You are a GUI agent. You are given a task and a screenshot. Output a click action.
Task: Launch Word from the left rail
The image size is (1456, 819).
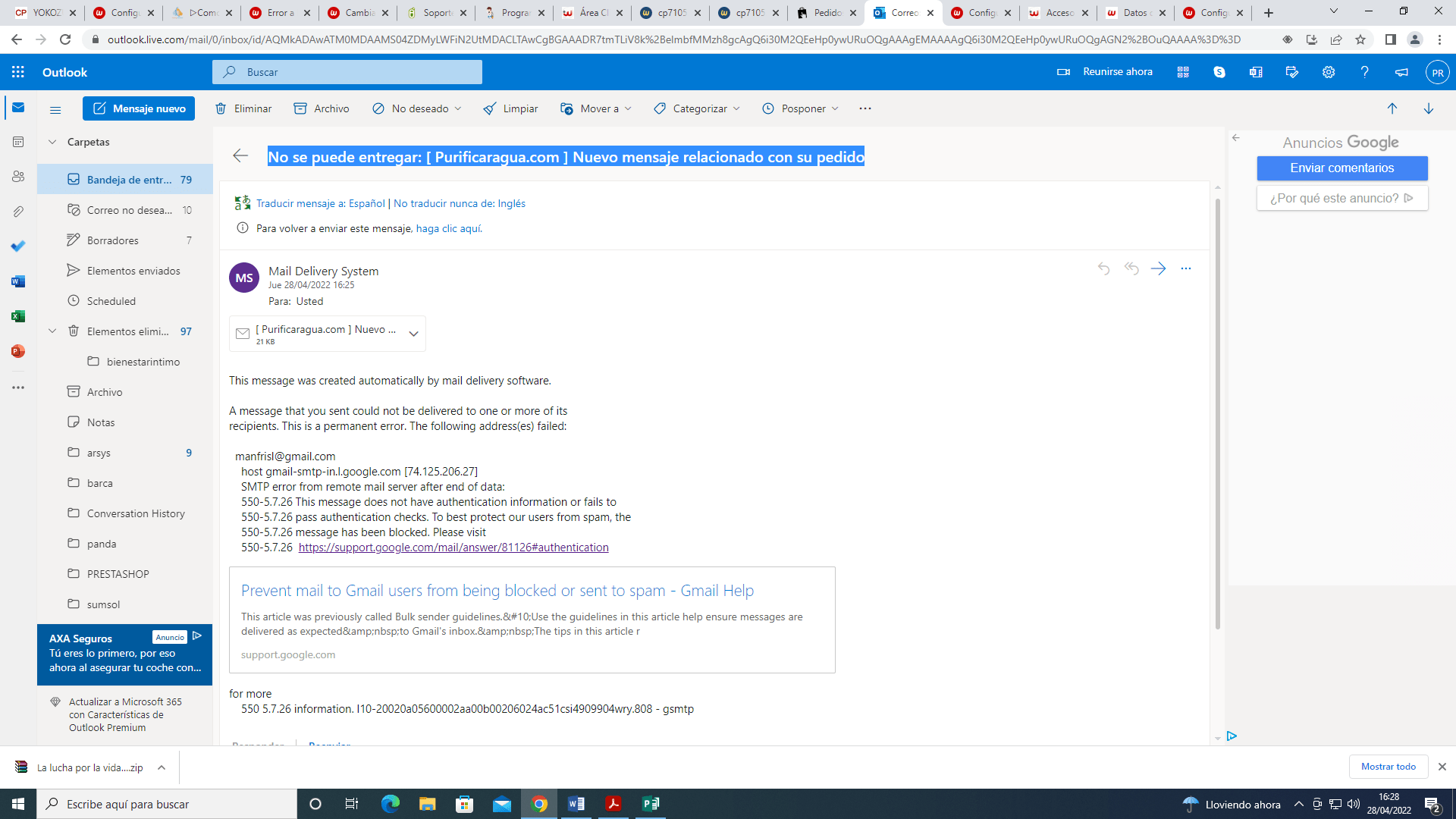click(18, 281)
